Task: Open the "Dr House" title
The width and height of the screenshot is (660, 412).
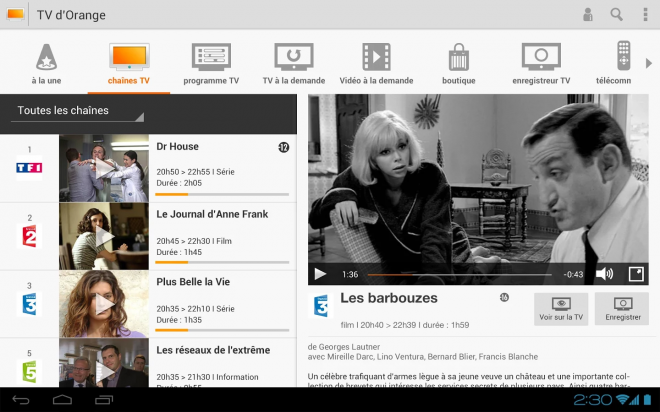Action: (x=177, y=146)
